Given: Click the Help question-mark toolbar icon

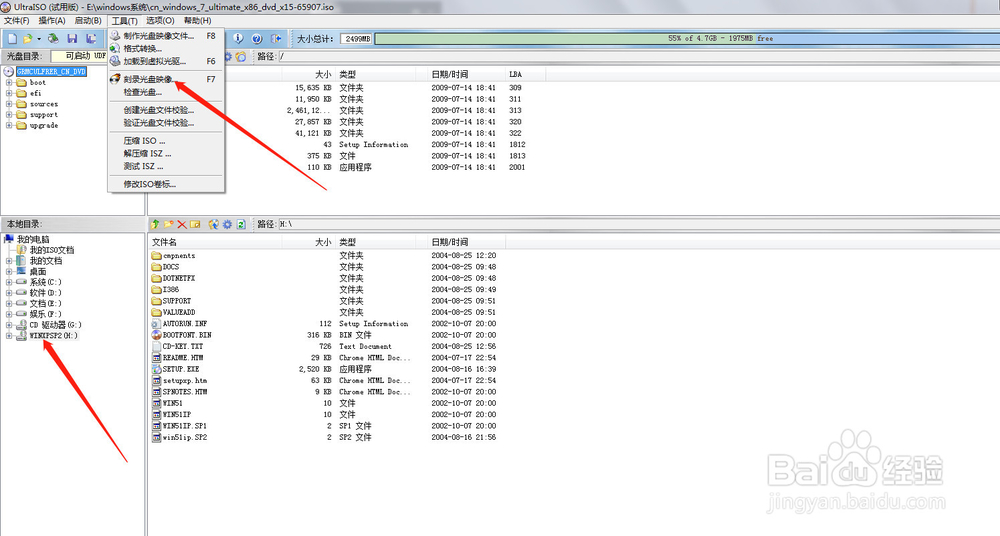Looking at the screenshot, I should [x=257, y=39].
